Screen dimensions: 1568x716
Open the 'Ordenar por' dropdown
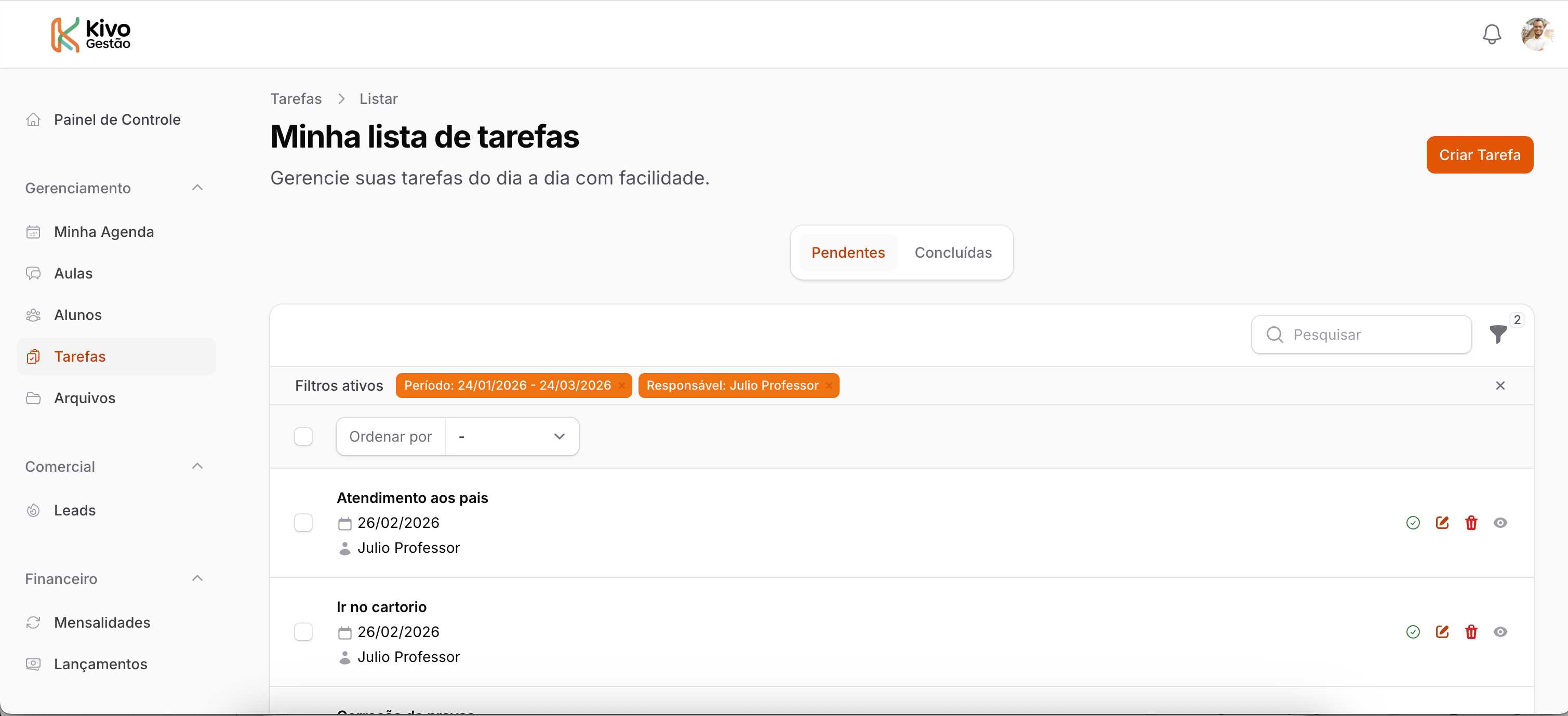[512, 436]
